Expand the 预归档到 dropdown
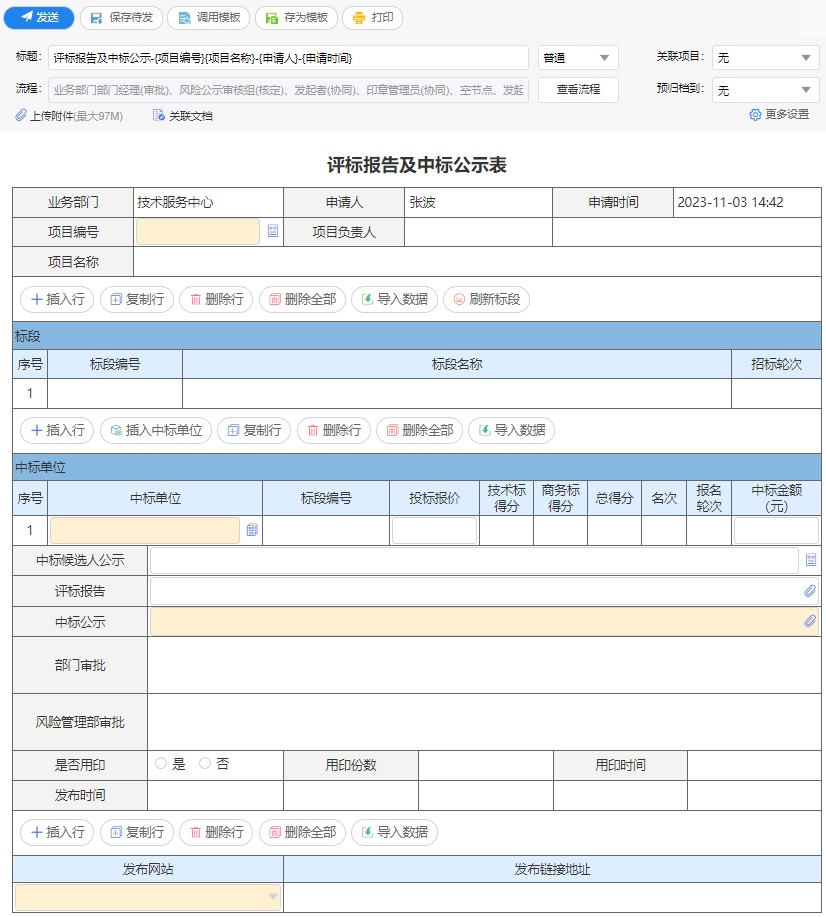826x917 pixels. coord(766,90)
